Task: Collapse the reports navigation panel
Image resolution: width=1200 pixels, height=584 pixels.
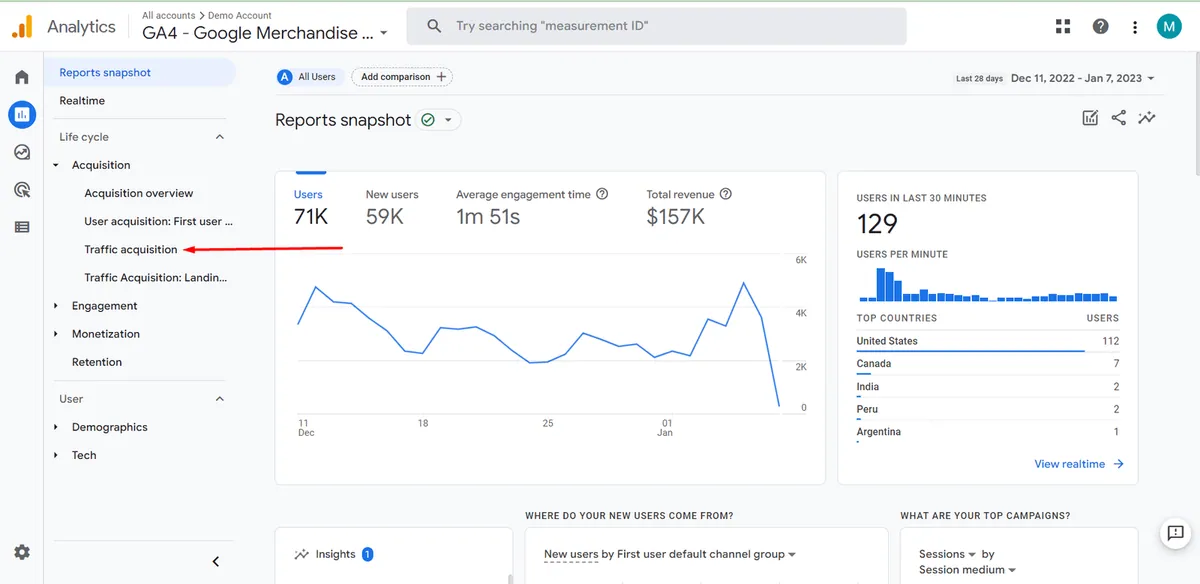Action: [x=216, y=562]
